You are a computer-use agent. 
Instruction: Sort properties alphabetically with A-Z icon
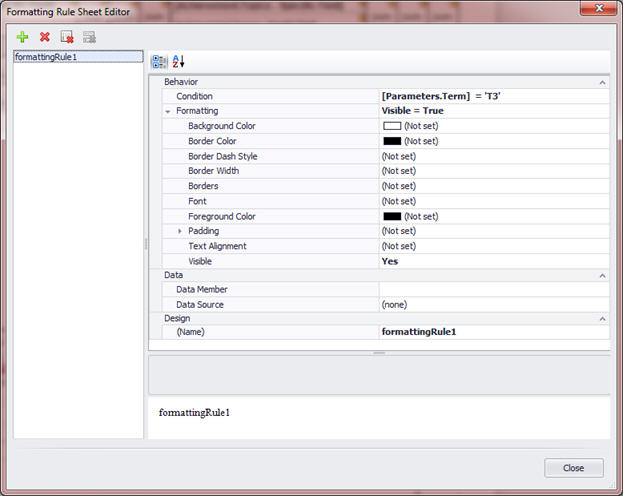click(x=178, y=61)
